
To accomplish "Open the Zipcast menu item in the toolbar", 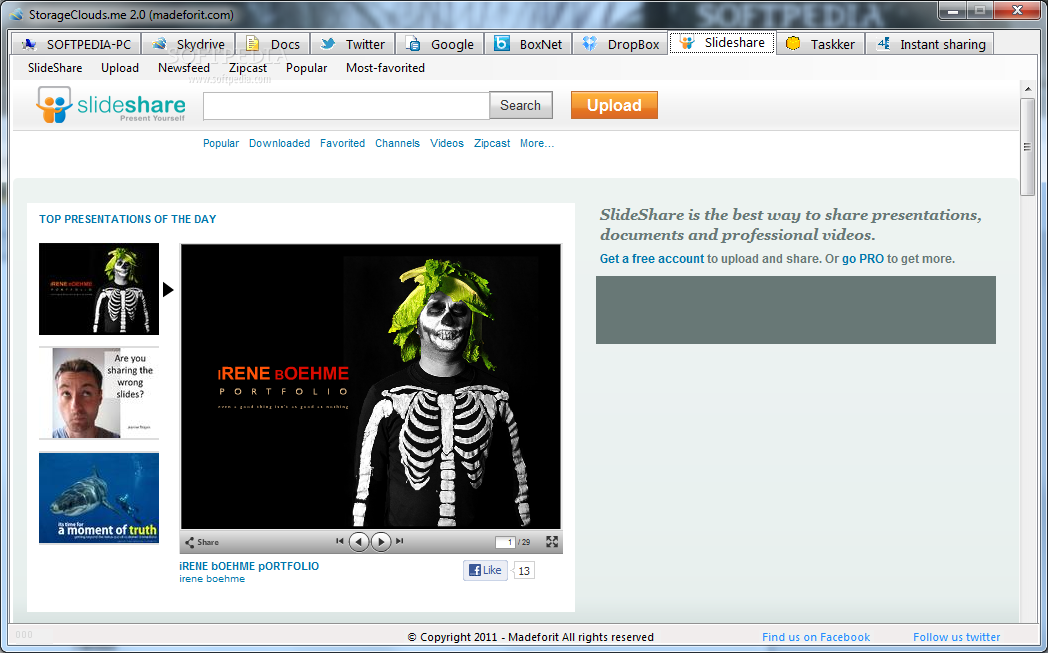I will 248,68.
